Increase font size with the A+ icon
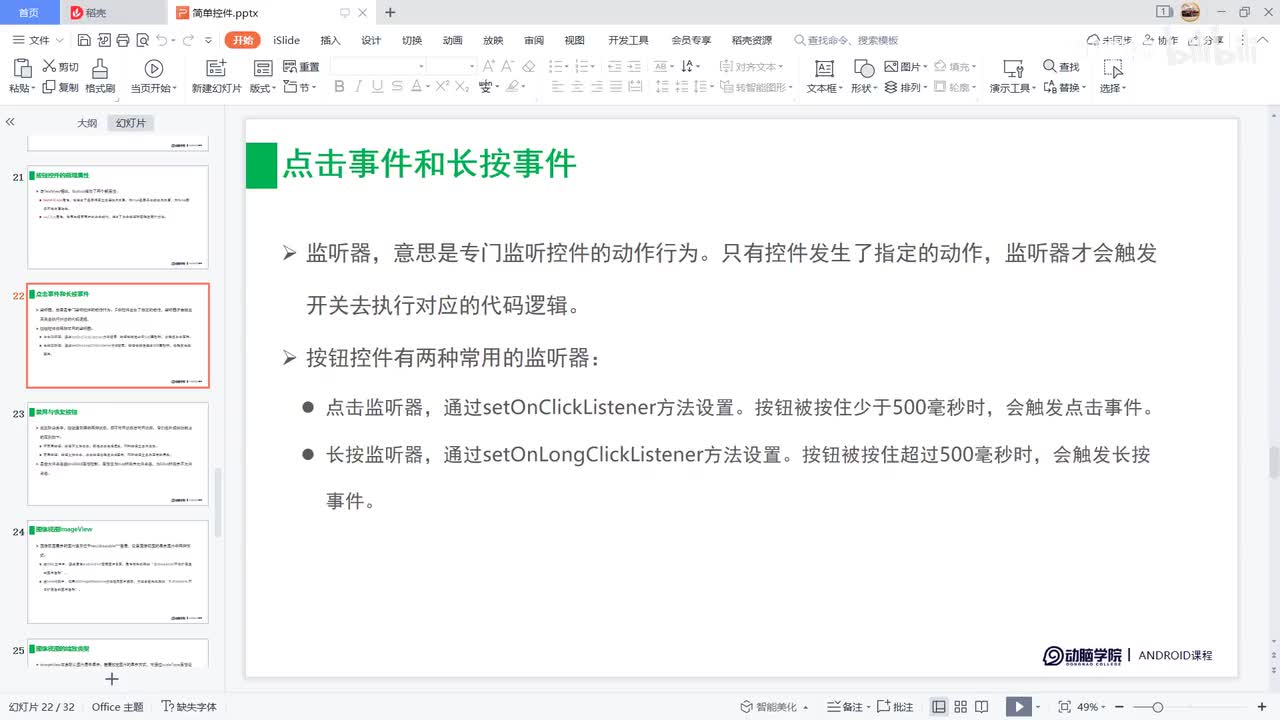The width and height of the screenshot is (1280, 720). coord(489,66)
